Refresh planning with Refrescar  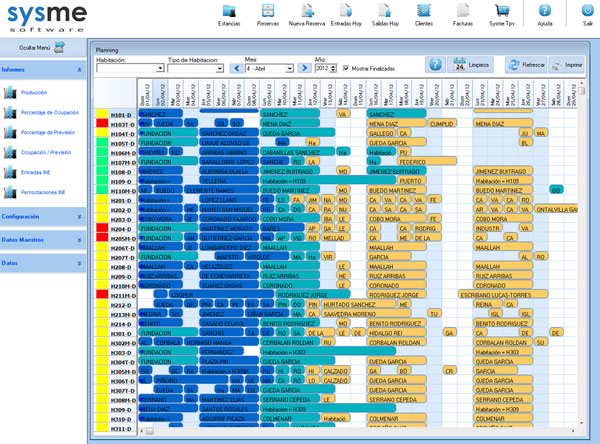pyautogui.click(x=526, y=65)
